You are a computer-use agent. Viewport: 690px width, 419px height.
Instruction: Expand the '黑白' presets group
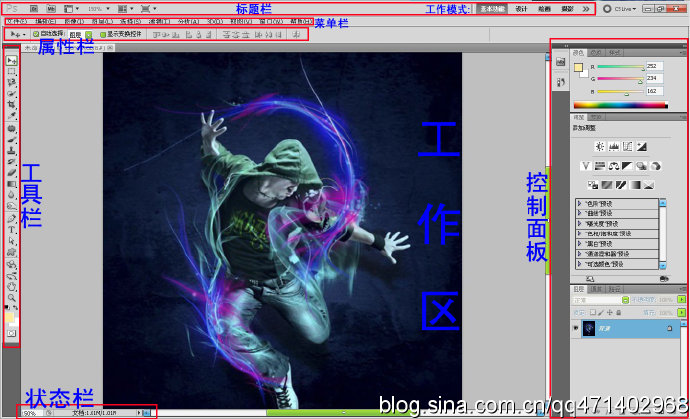[x=580, y=243]
